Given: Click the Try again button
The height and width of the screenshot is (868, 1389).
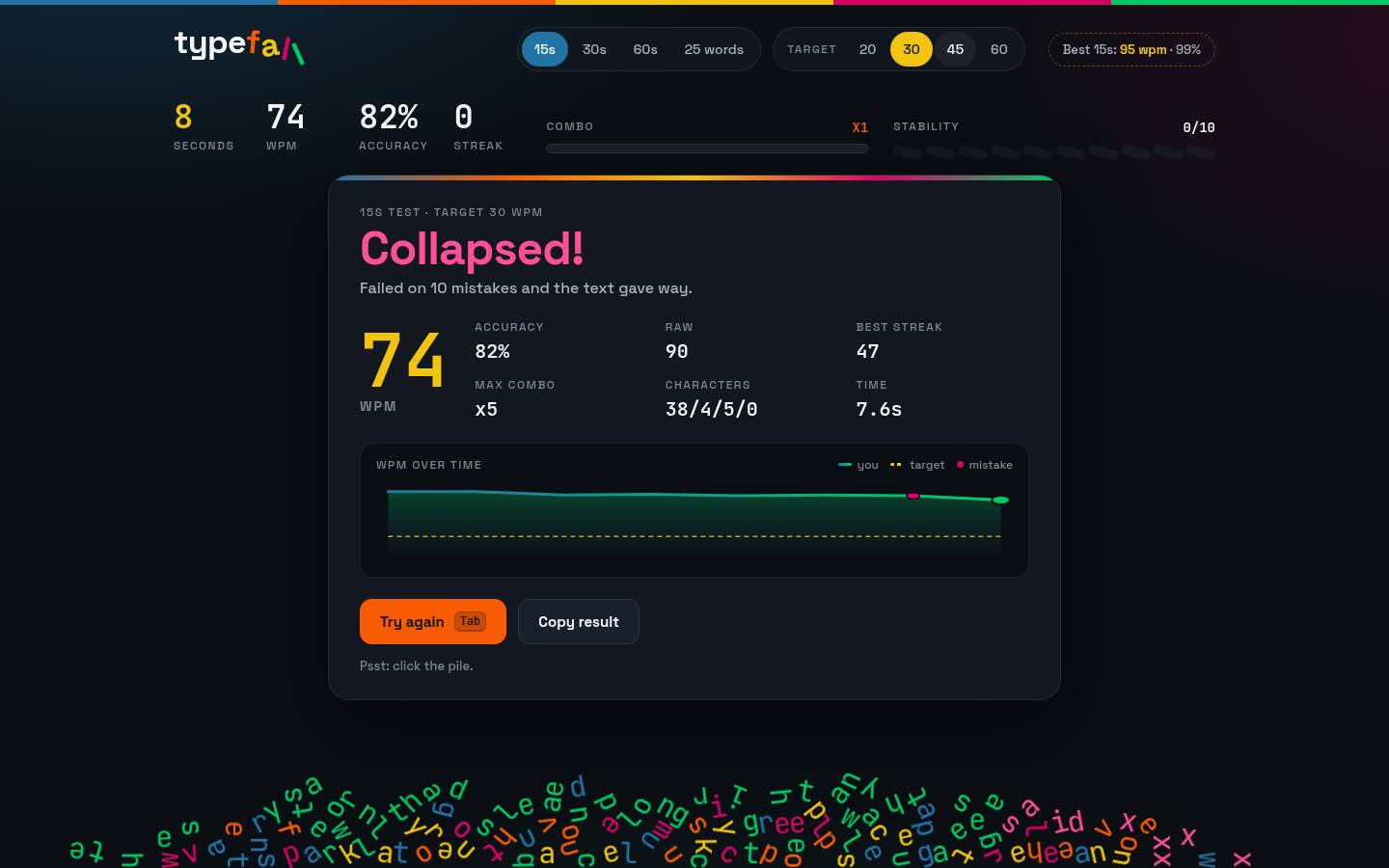Looking at the screenshot, I should pos(433,621).
